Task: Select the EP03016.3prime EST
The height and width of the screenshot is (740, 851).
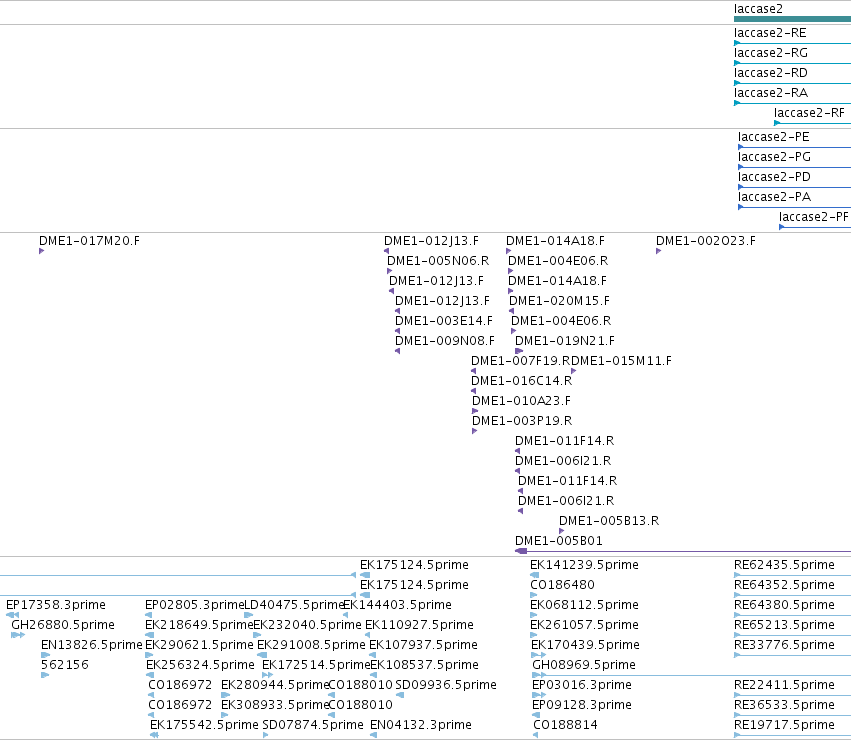Action: pos(582,685)
